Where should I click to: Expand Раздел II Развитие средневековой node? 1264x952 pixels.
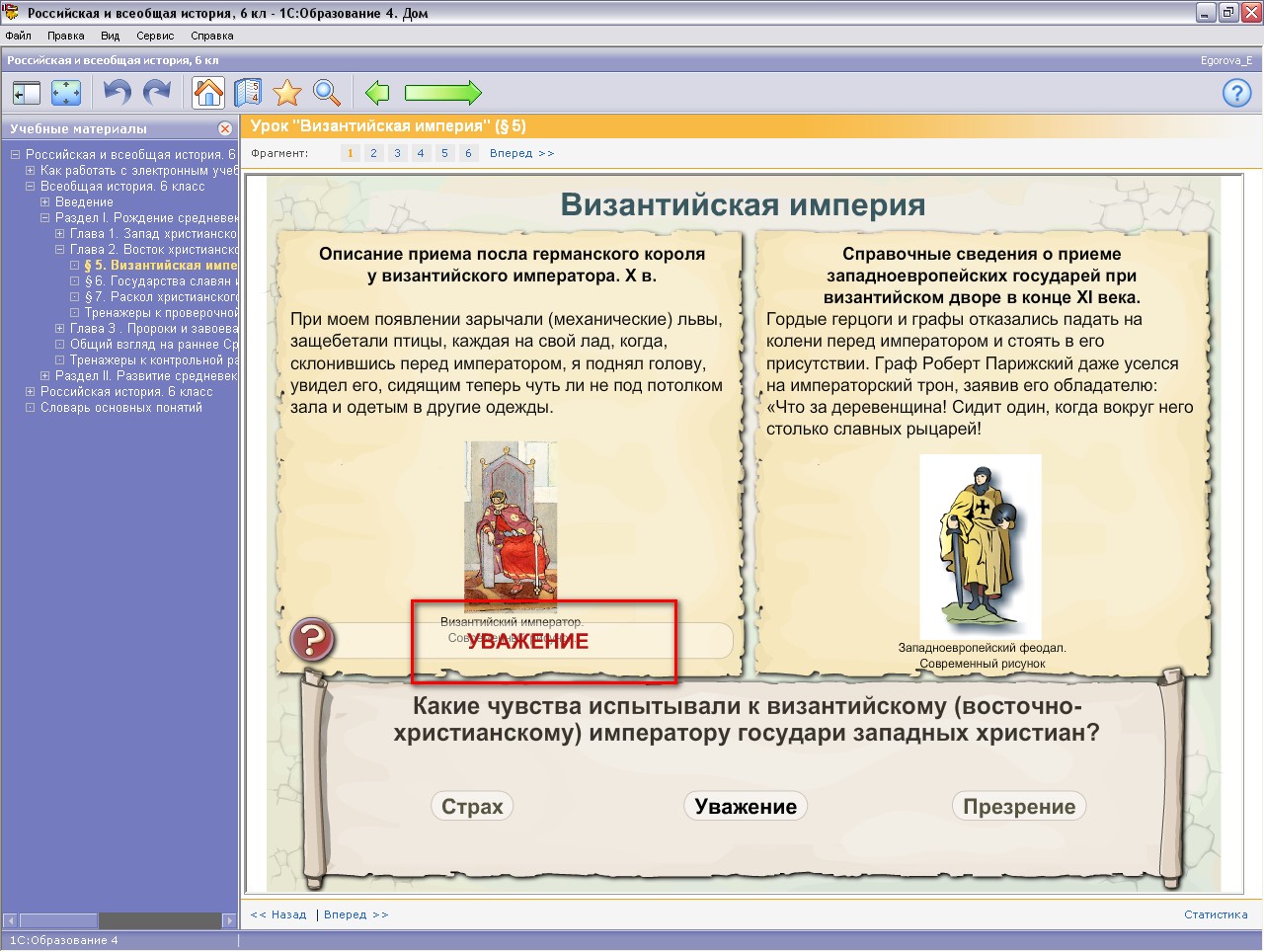click(44, 376)
